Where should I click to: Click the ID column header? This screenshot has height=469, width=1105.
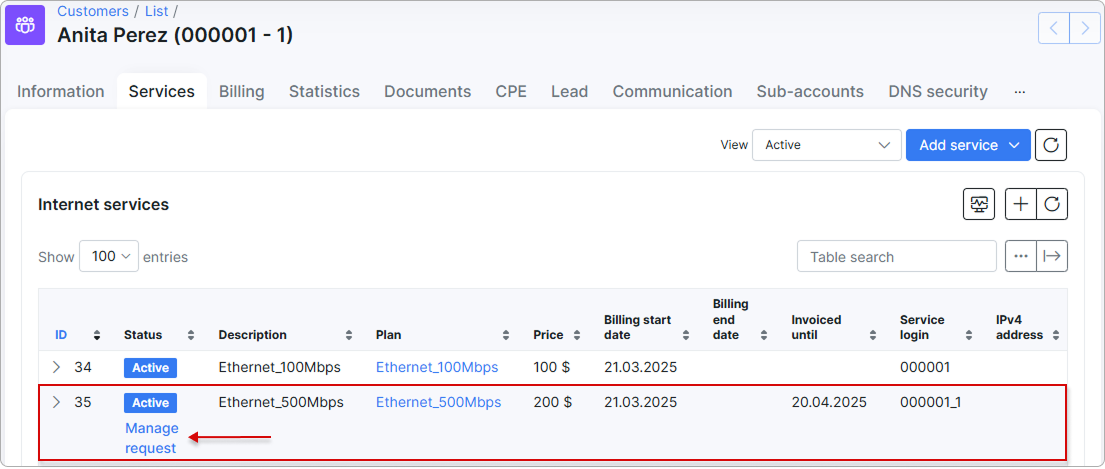click(61, 335)
